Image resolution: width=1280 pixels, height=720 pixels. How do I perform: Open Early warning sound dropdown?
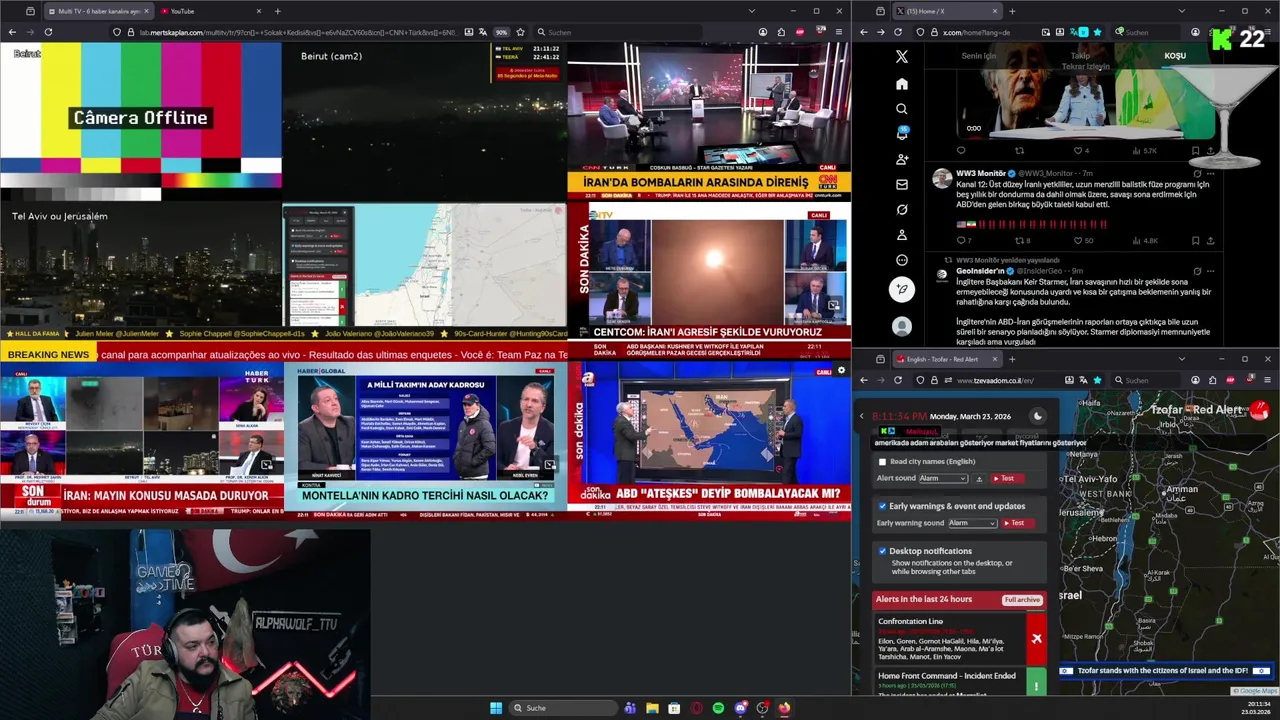tap(972, 523)
